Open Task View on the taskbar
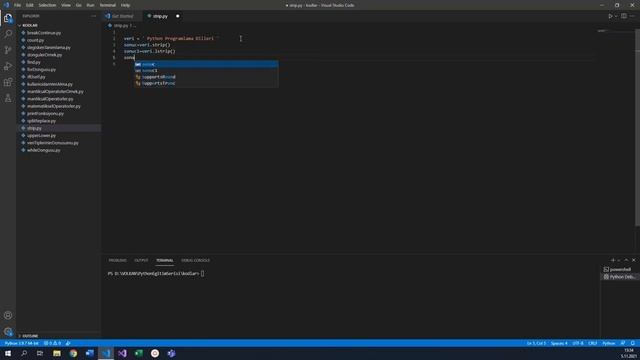 (40, 353)
